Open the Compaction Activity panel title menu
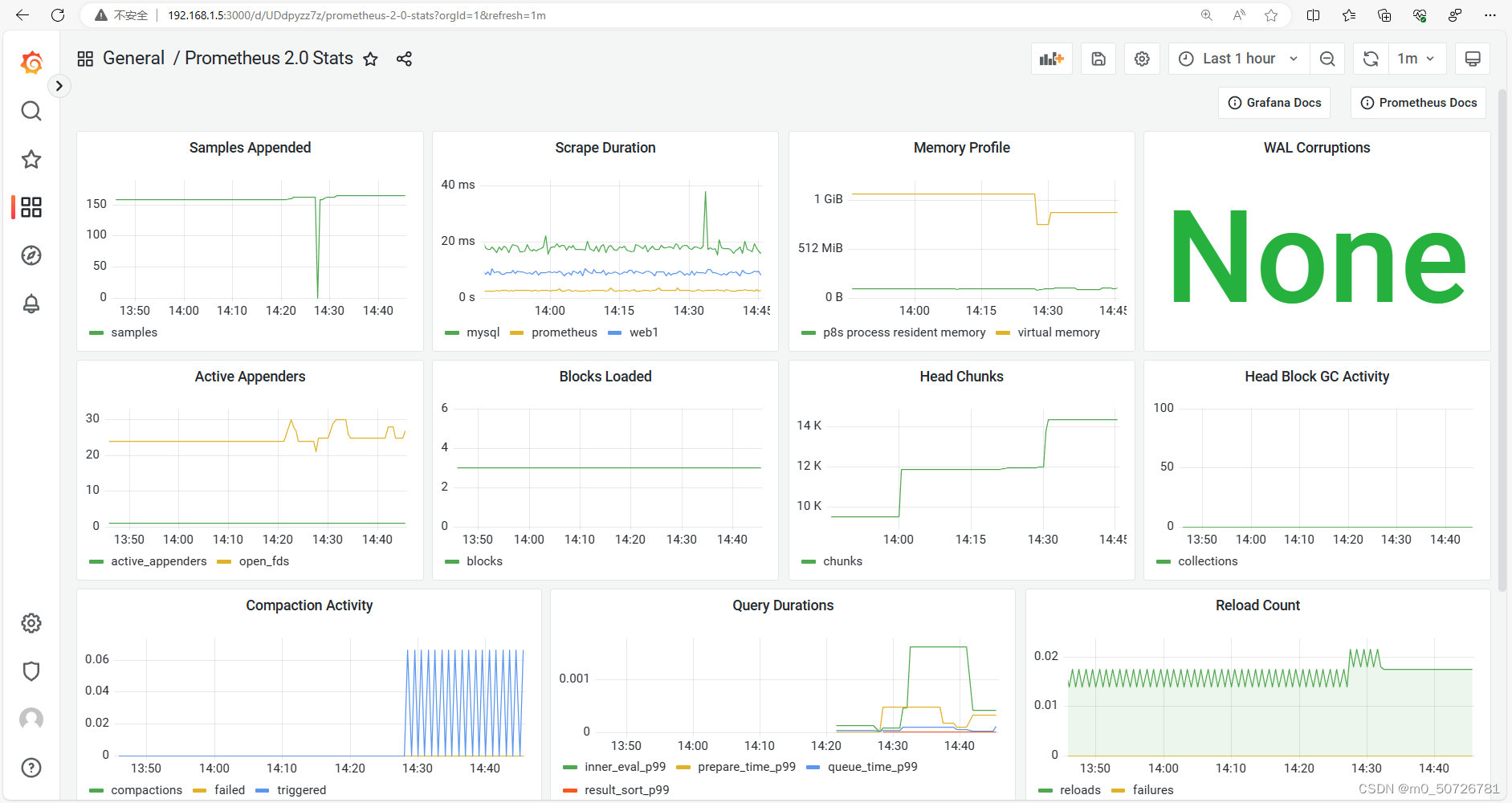Image resolution: width=1512 pixels, height=803 pixels. (x=309, y=605)
